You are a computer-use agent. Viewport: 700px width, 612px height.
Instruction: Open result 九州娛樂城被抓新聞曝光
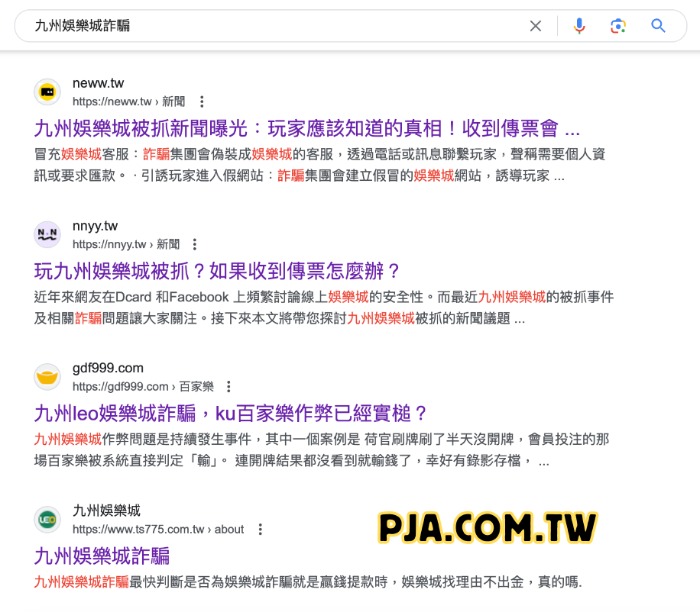(307, 129)
